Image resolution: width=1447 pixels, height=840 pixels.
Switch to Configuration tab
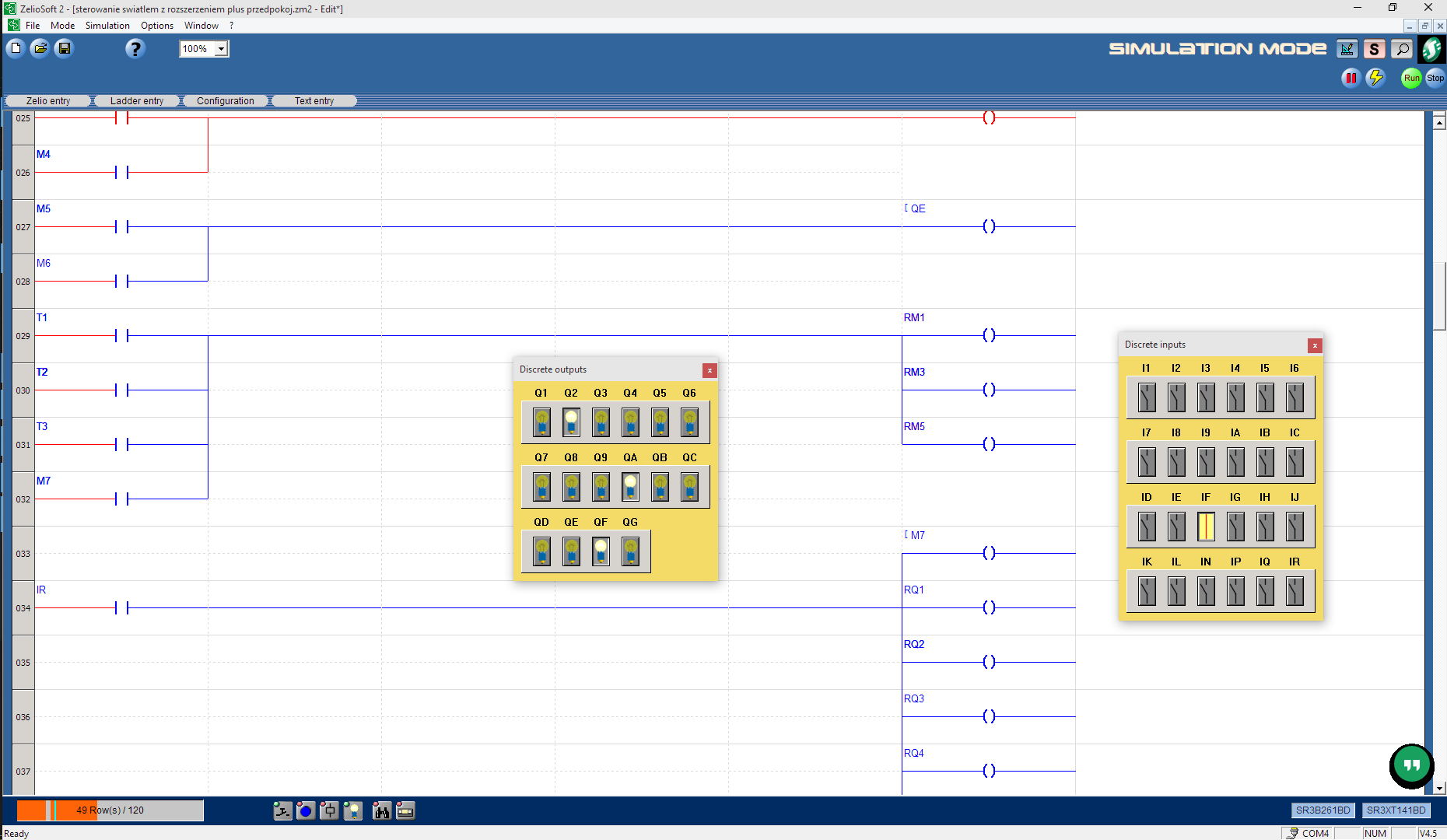point(226,101)
